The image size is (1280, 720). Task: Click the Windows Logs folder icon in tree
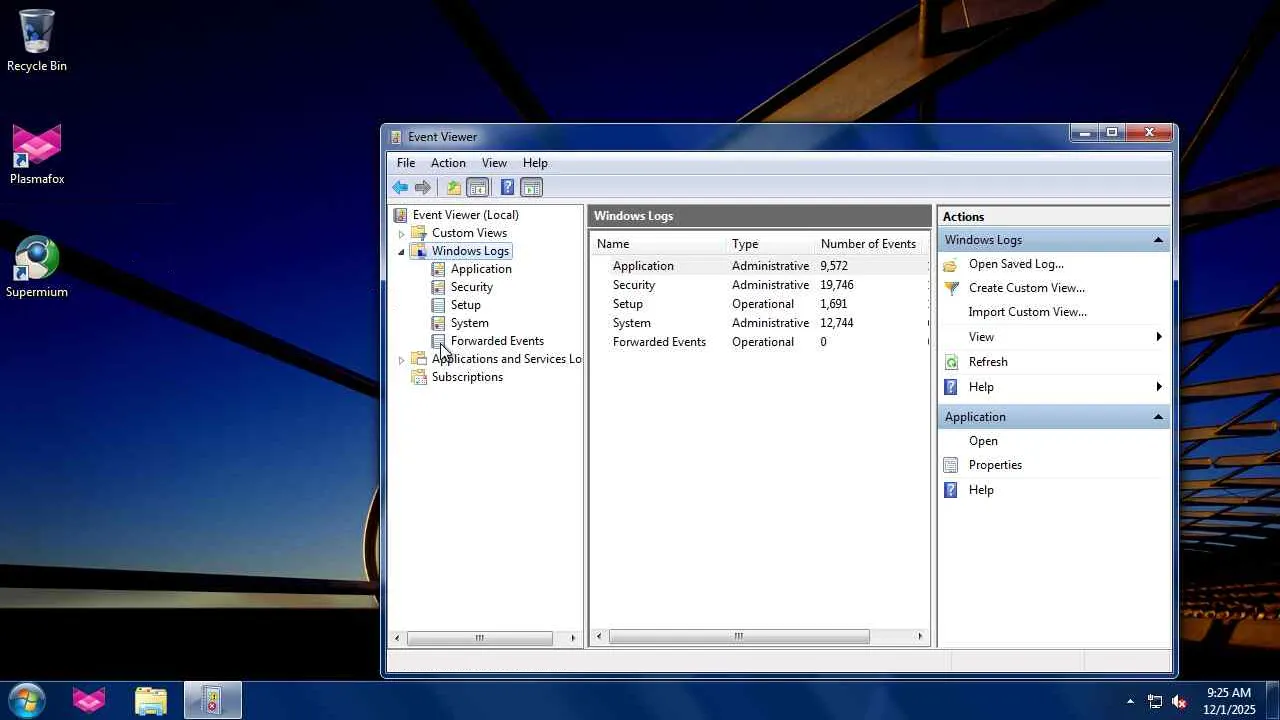[419, 251]
